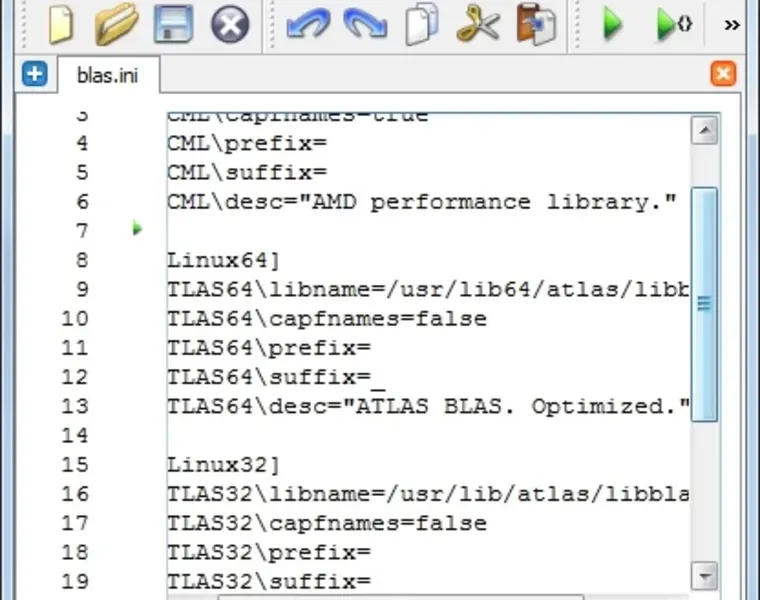Click the vertical scrollbar thumb
Screen dimensions: 760x600
[x=704, y=304]
